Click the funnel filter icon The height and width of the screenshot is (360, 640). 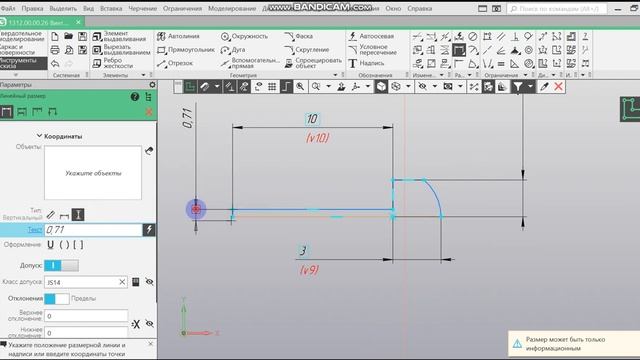tap(518, 87)
